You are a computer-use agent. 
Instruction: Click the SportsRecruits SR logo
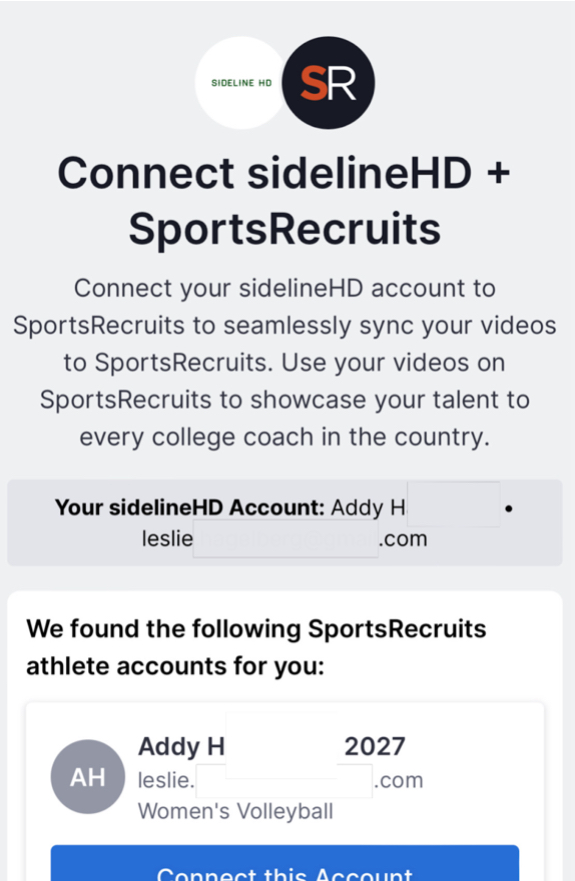coord(328,83)
